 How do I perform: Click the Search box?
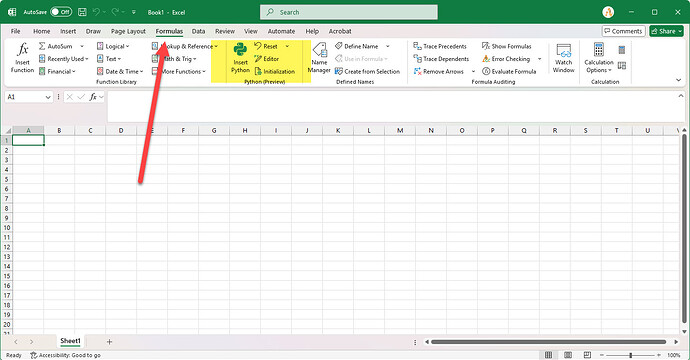(x=349, y=12)
